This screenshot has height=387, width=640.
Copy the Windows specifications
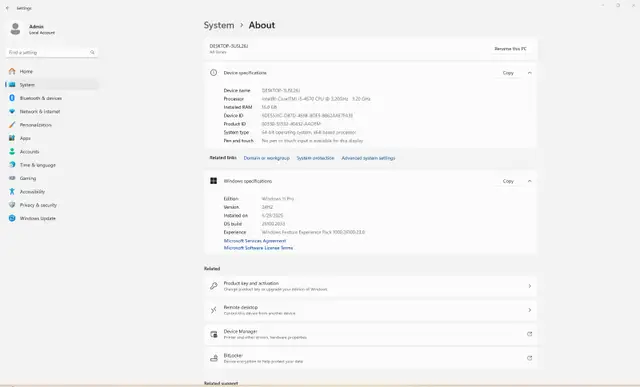(x=508, y=181)
